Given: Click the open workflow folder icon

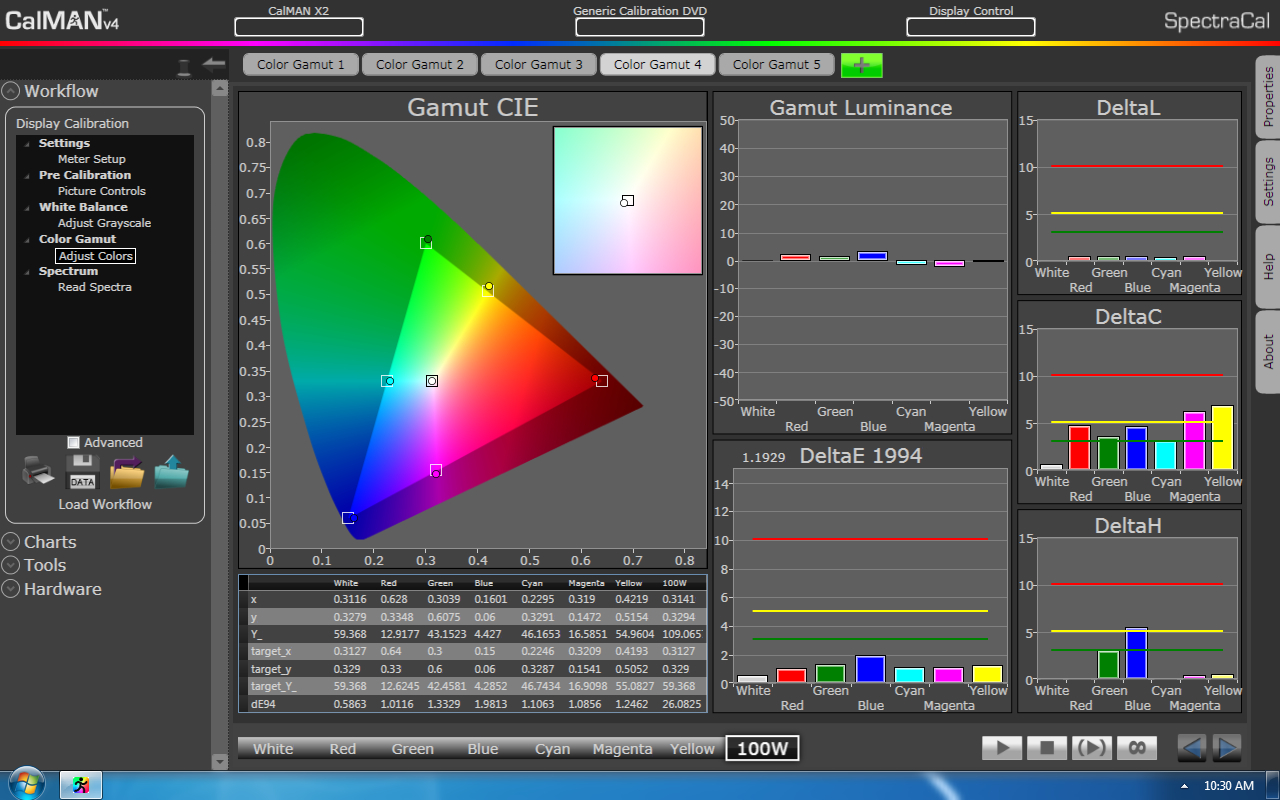Looking at the screenshot, I should tap(127, 472).
